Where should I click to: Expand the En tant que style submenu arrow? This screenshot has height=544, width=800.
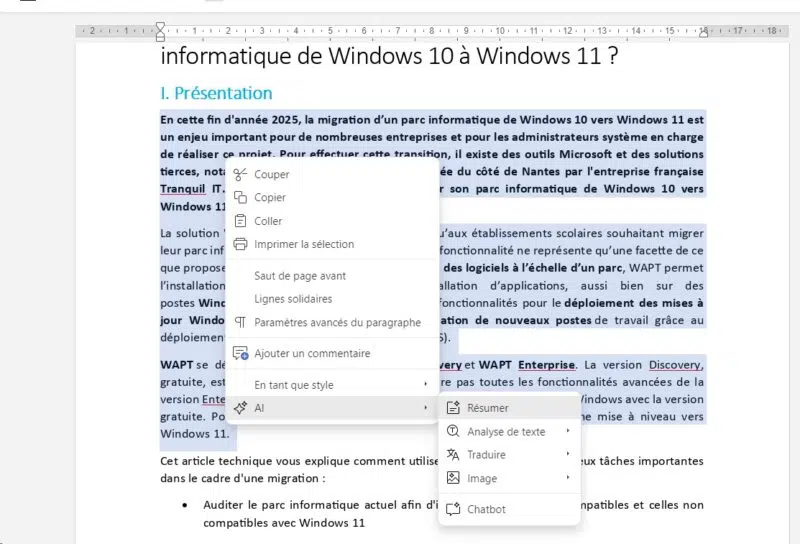[426, 384]
